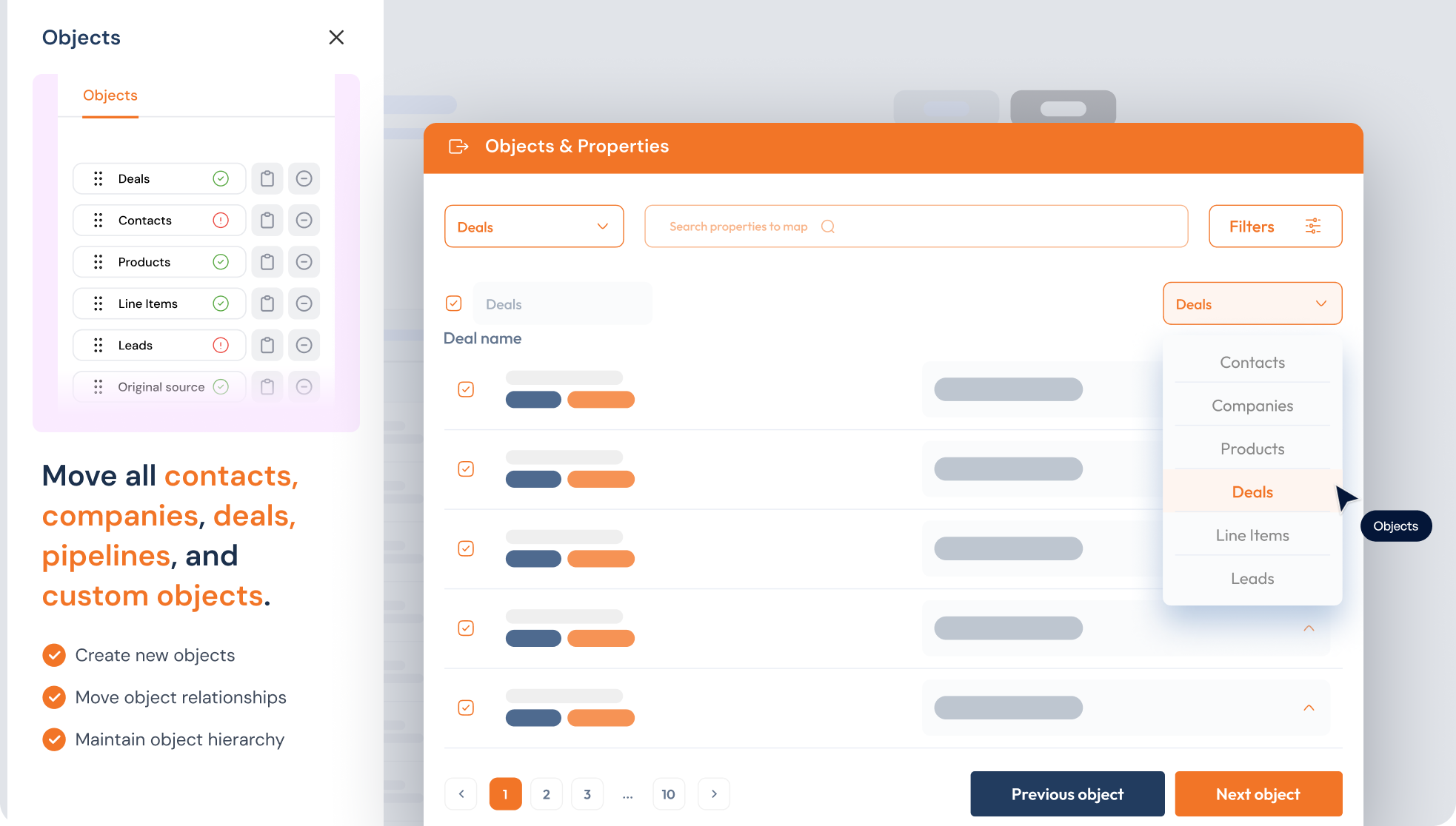Click the minus circle icon next to Contacts
Screen dimensions: 1456x826
pos(304,221)
